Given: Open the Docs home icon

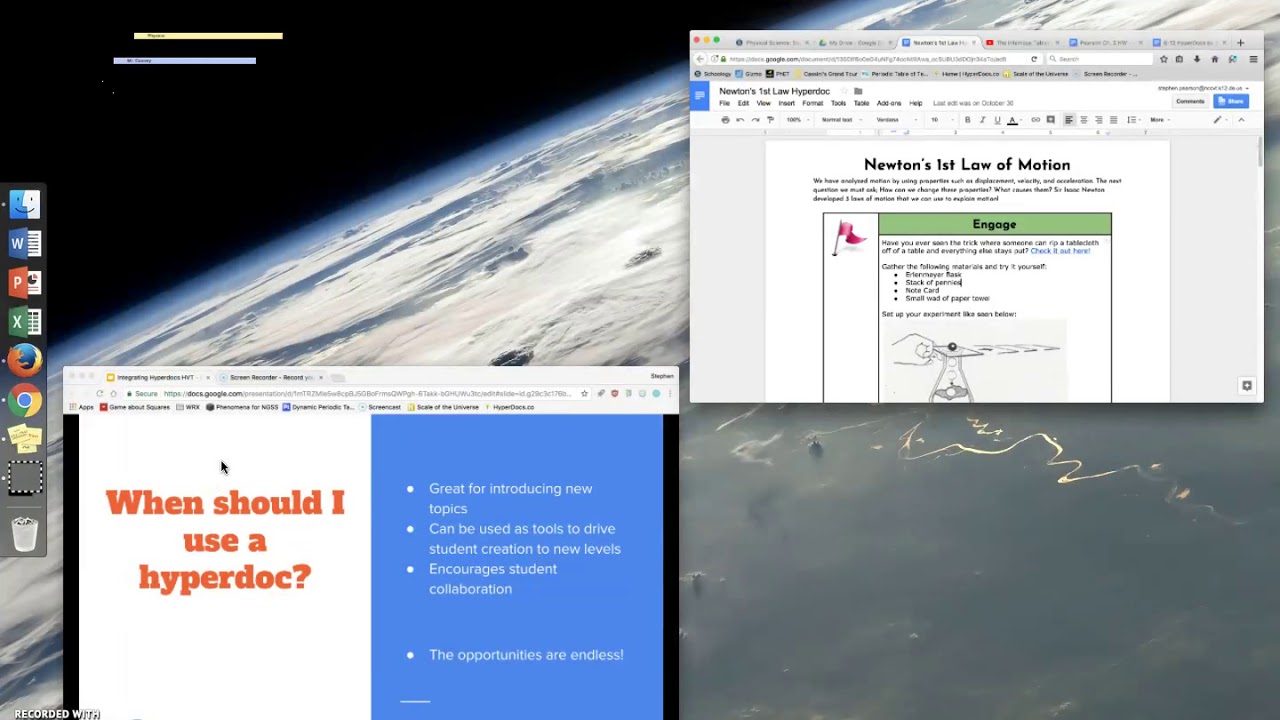Looking at the screenshot, I should tap(700, 95).
